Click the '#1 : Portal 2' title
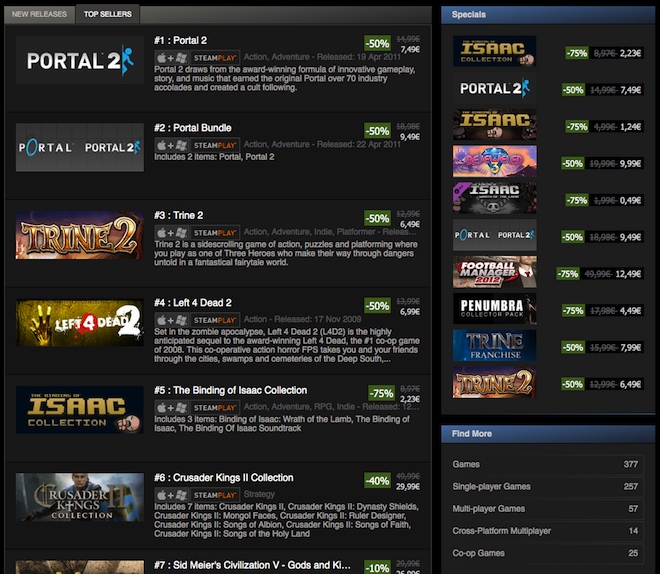The height and width of the screenshot is (574, 660). pos(180,40)
